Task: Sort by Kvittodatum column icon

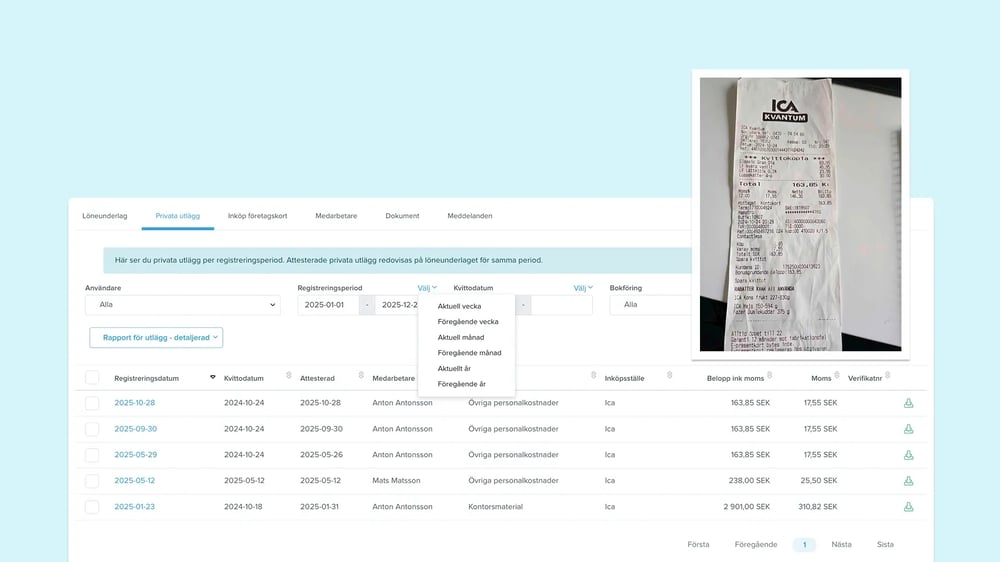Action: click(289, 376)
